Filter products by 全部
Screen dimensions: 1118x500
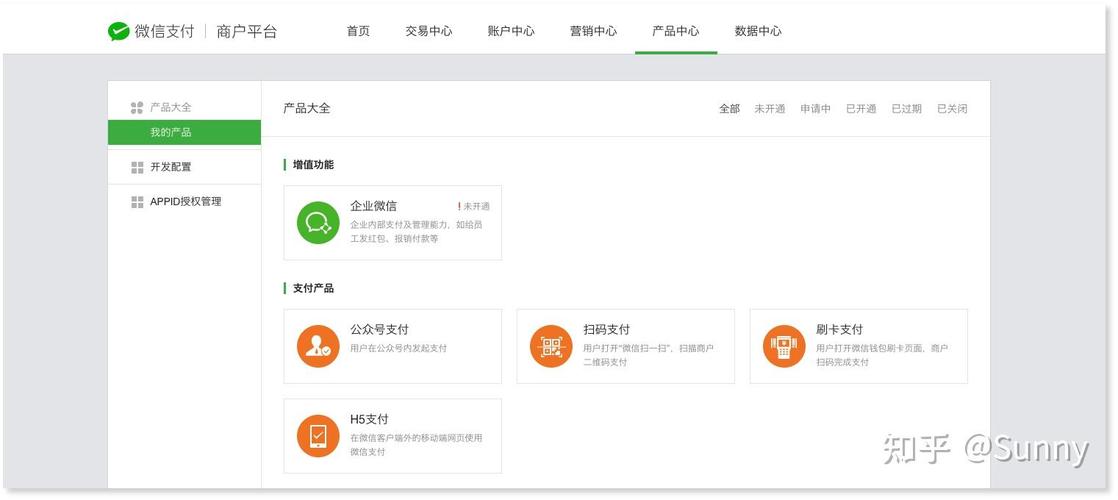[729, 108]
